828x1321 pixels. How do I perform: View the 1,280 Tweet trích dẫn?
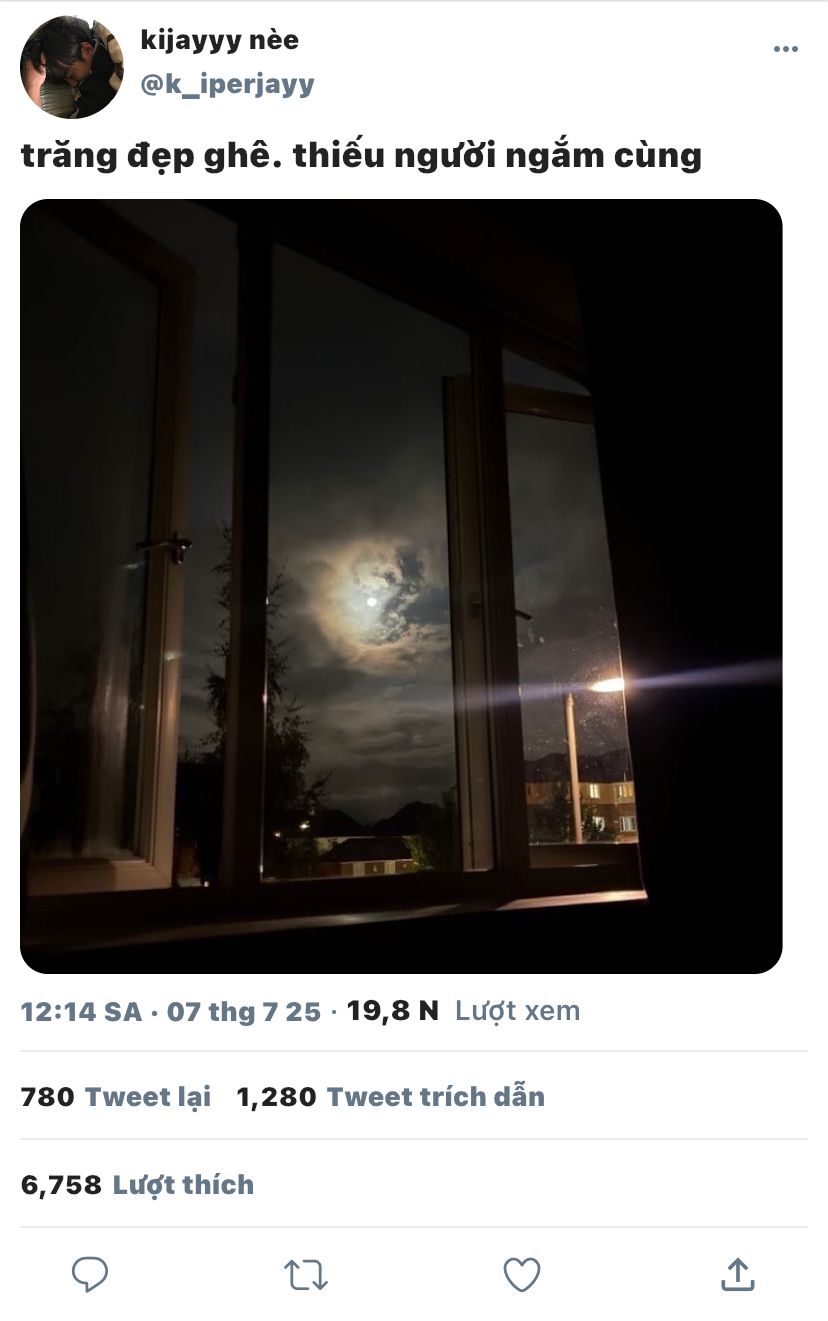click(x=391, y=1097)
